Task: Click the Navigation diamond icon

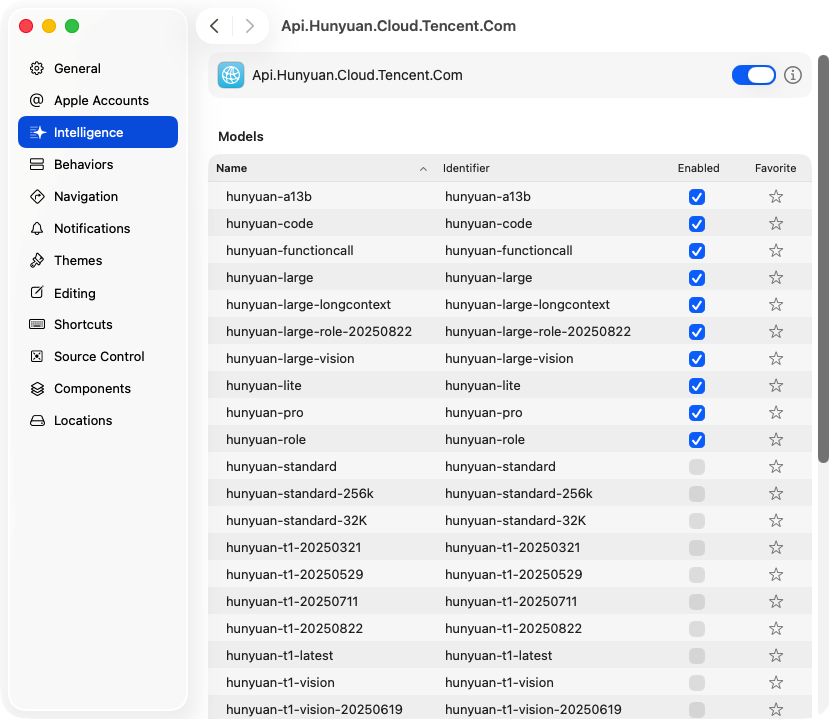Action: (x=37, y=196)
